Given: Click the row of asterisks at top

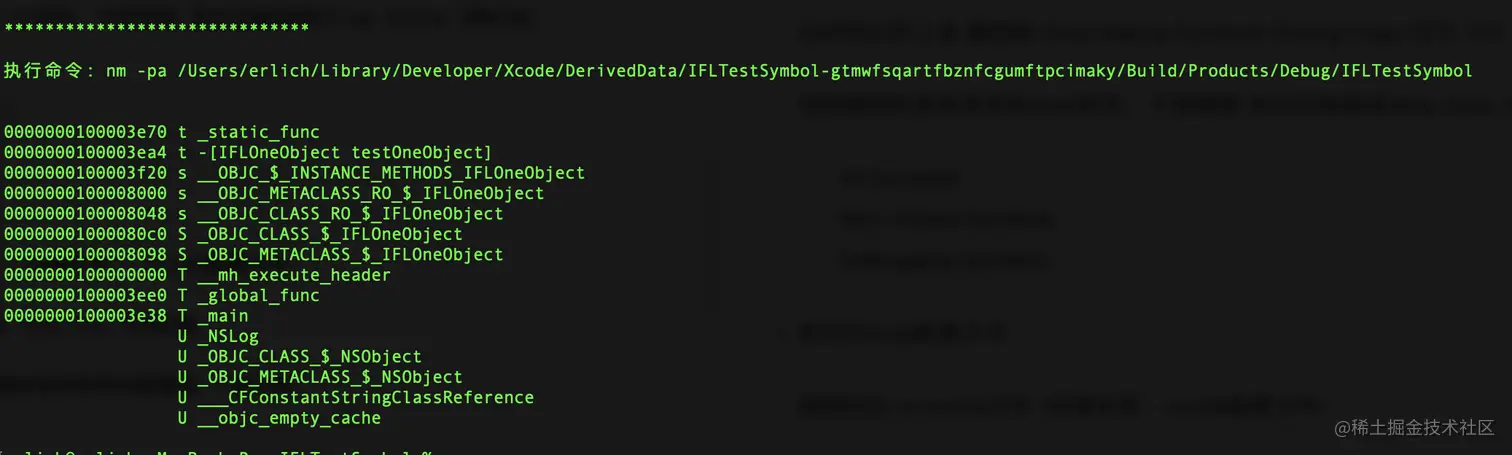Looking at the screenshot, I should click(156, 28).
